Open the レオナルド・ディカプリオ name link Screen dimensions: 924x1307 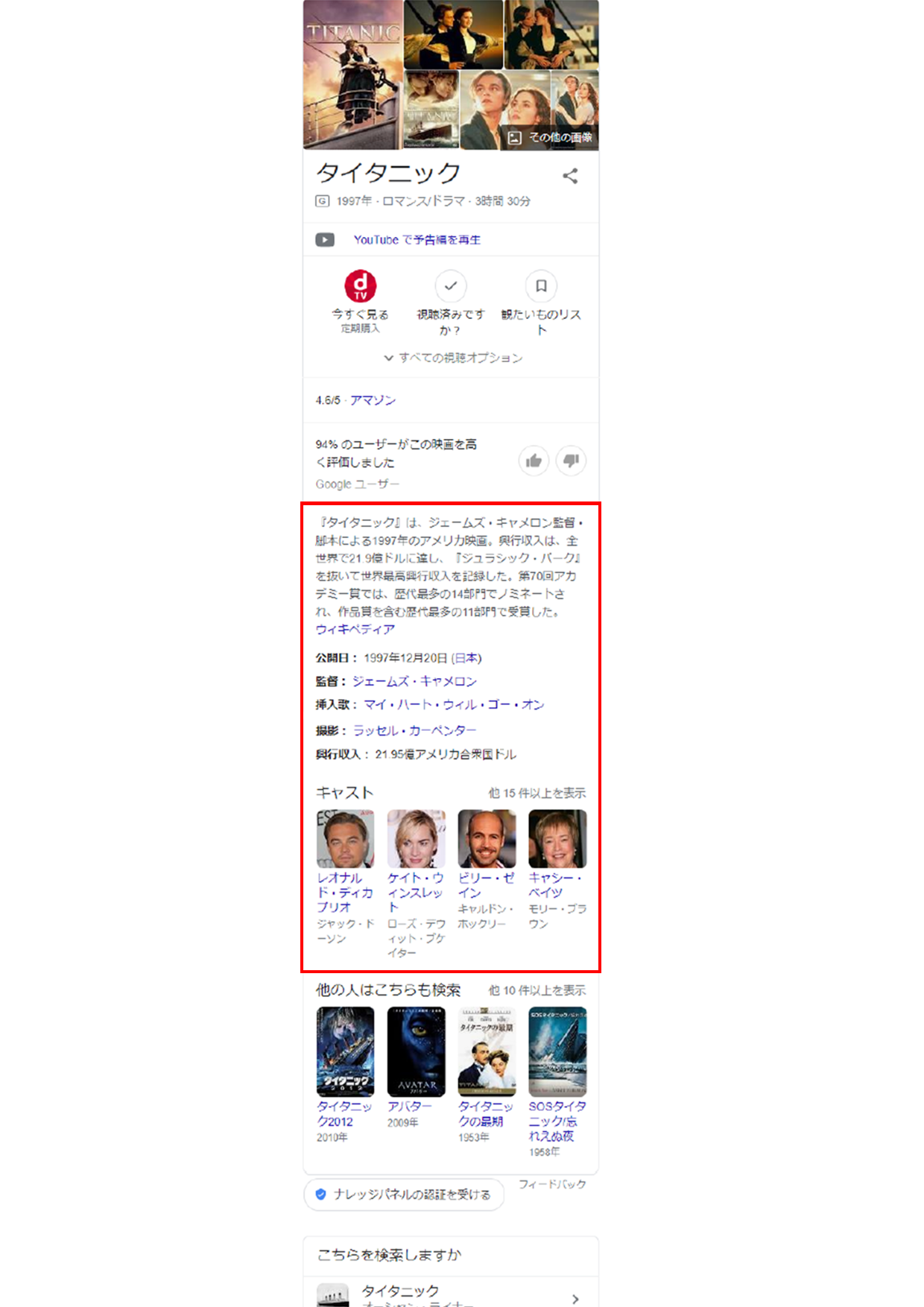[345, 893]
